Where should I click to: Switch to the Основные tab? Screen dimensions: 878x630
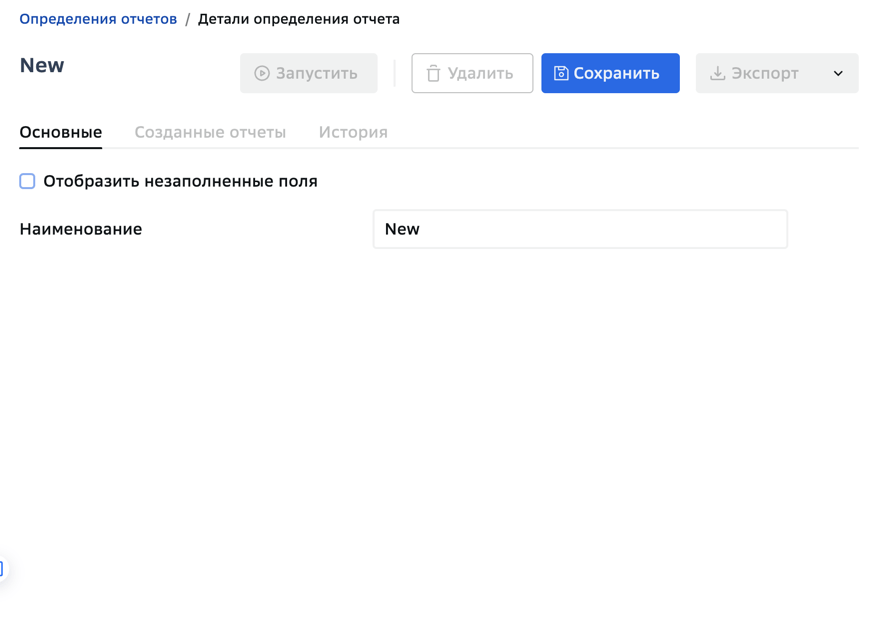pos(60,133)
